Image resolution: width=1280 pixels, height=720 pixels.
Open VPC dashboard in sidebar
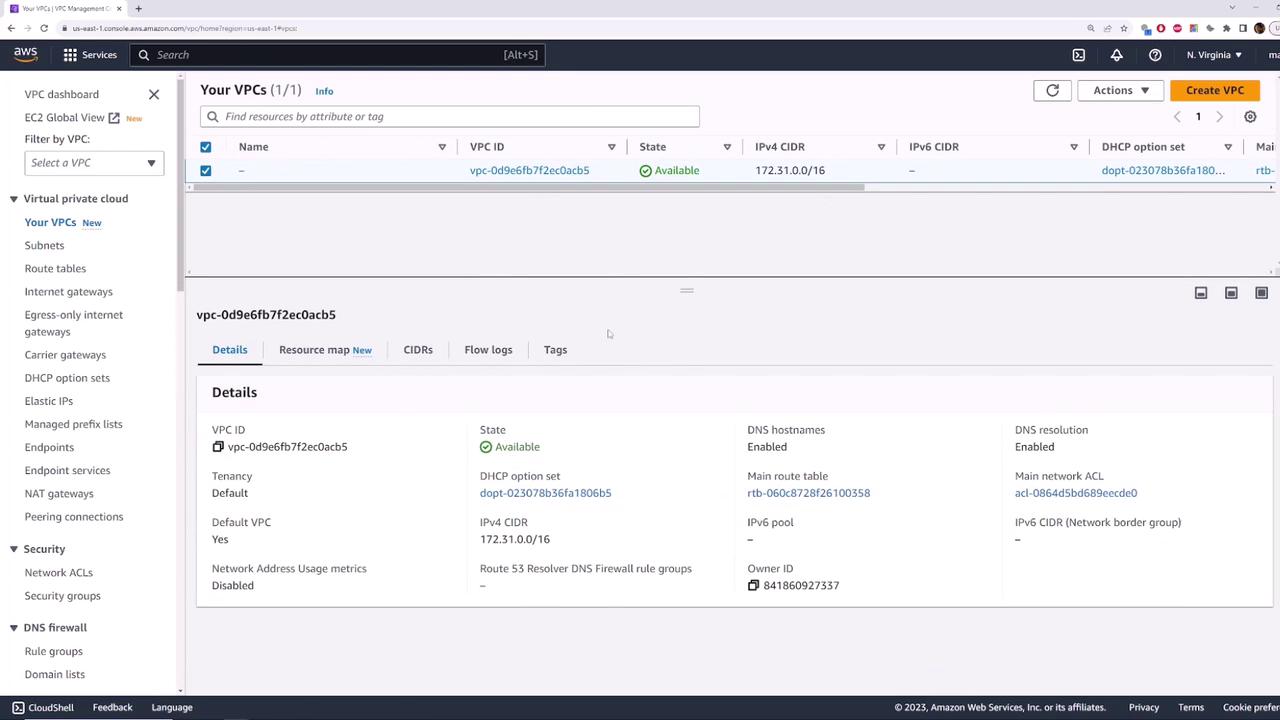[x=62, y=94]
